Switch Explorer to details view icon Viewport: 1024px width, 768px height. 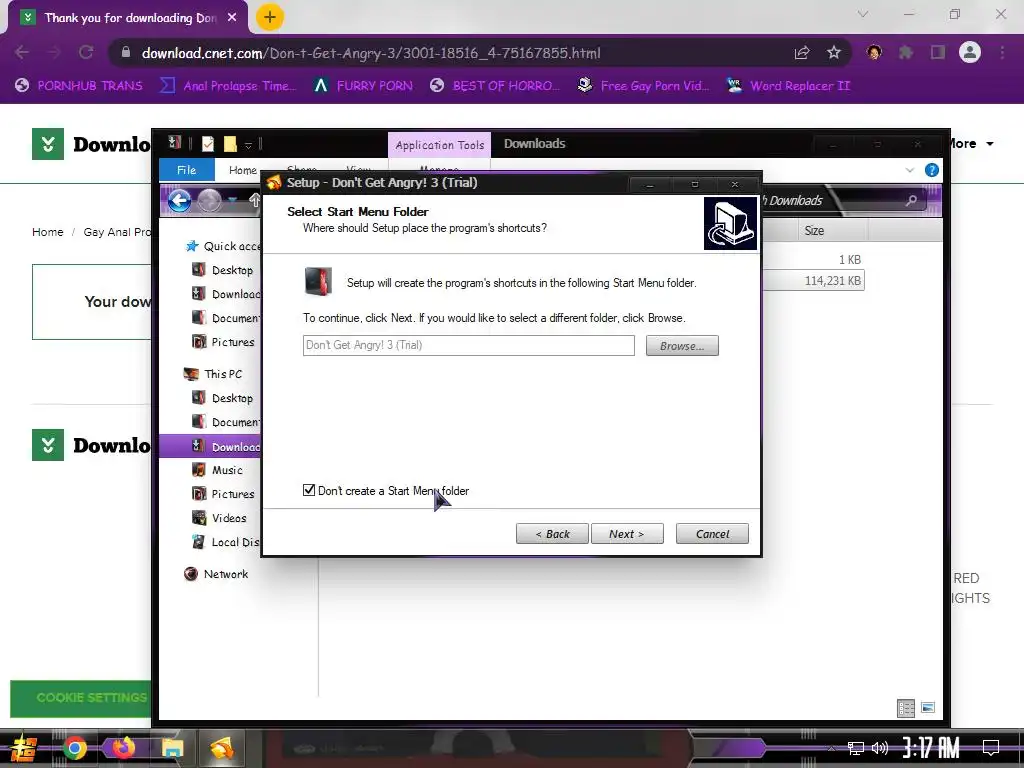(x=906, y=708)
